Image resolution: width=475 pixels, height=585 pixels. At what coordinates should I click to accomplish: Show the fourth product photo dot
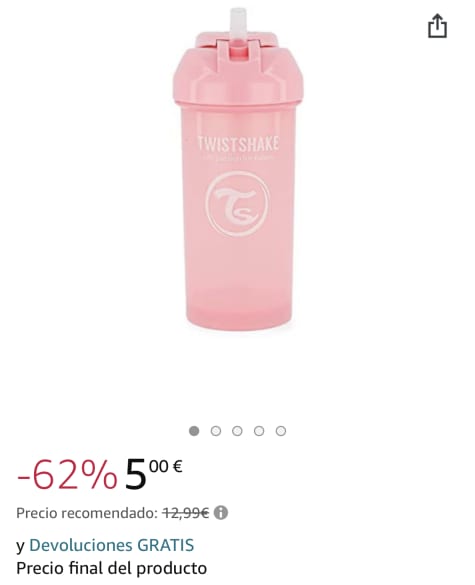(x=259, y=431)
